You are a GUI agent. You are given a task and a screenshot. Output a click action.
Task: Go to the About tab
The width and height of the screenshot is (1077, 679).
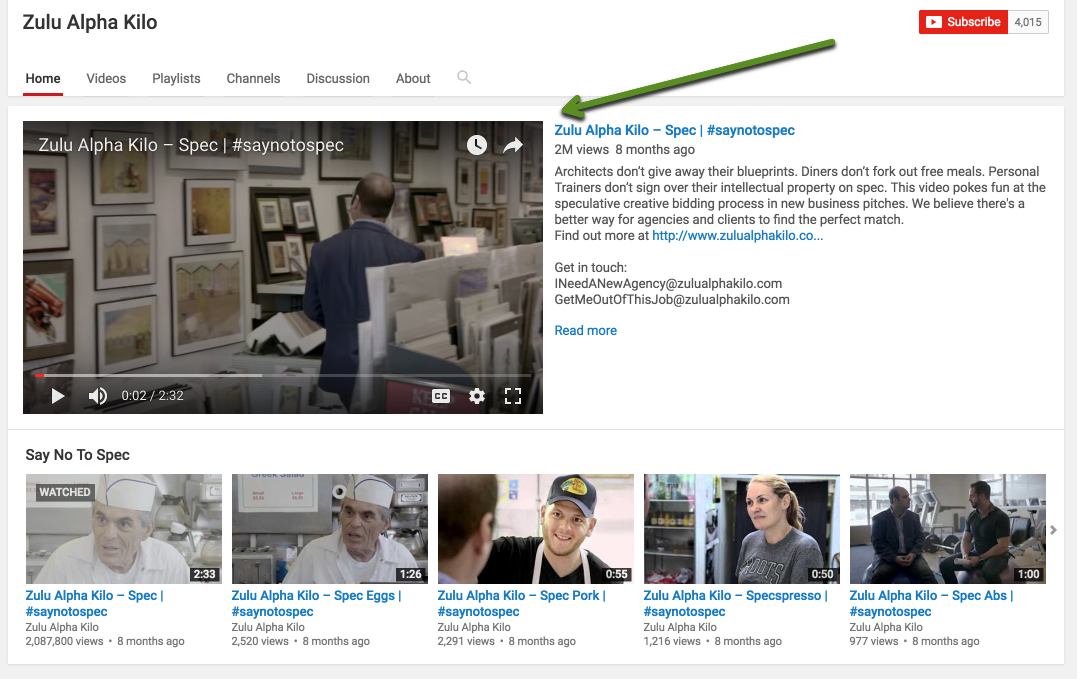pyautogui.click(x=413, y=78)
